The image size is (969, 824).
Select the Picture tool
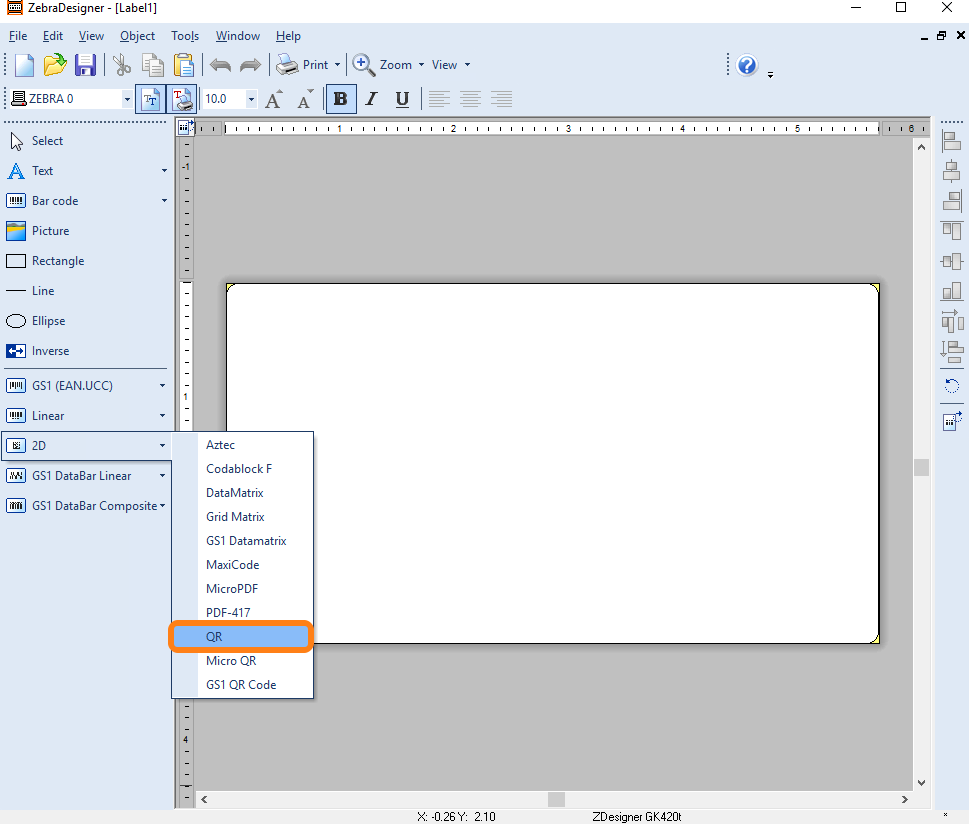pyautogui.click(x=50, y=231)
